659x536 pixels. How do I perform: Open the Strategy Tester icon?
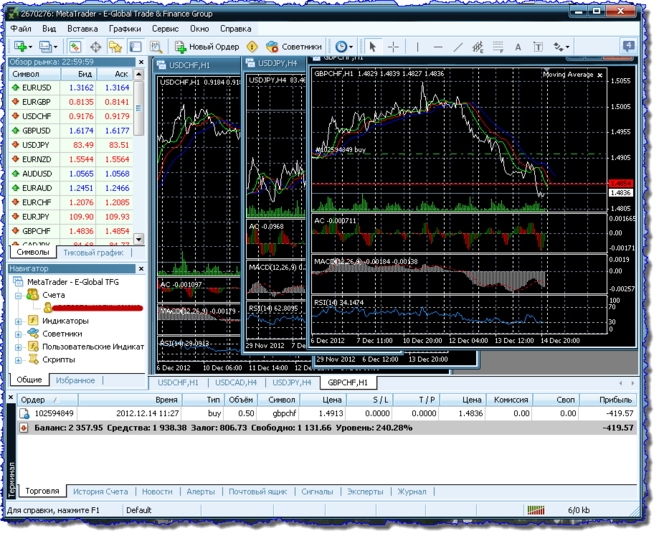pyautogui.click(x=156, y=47)
